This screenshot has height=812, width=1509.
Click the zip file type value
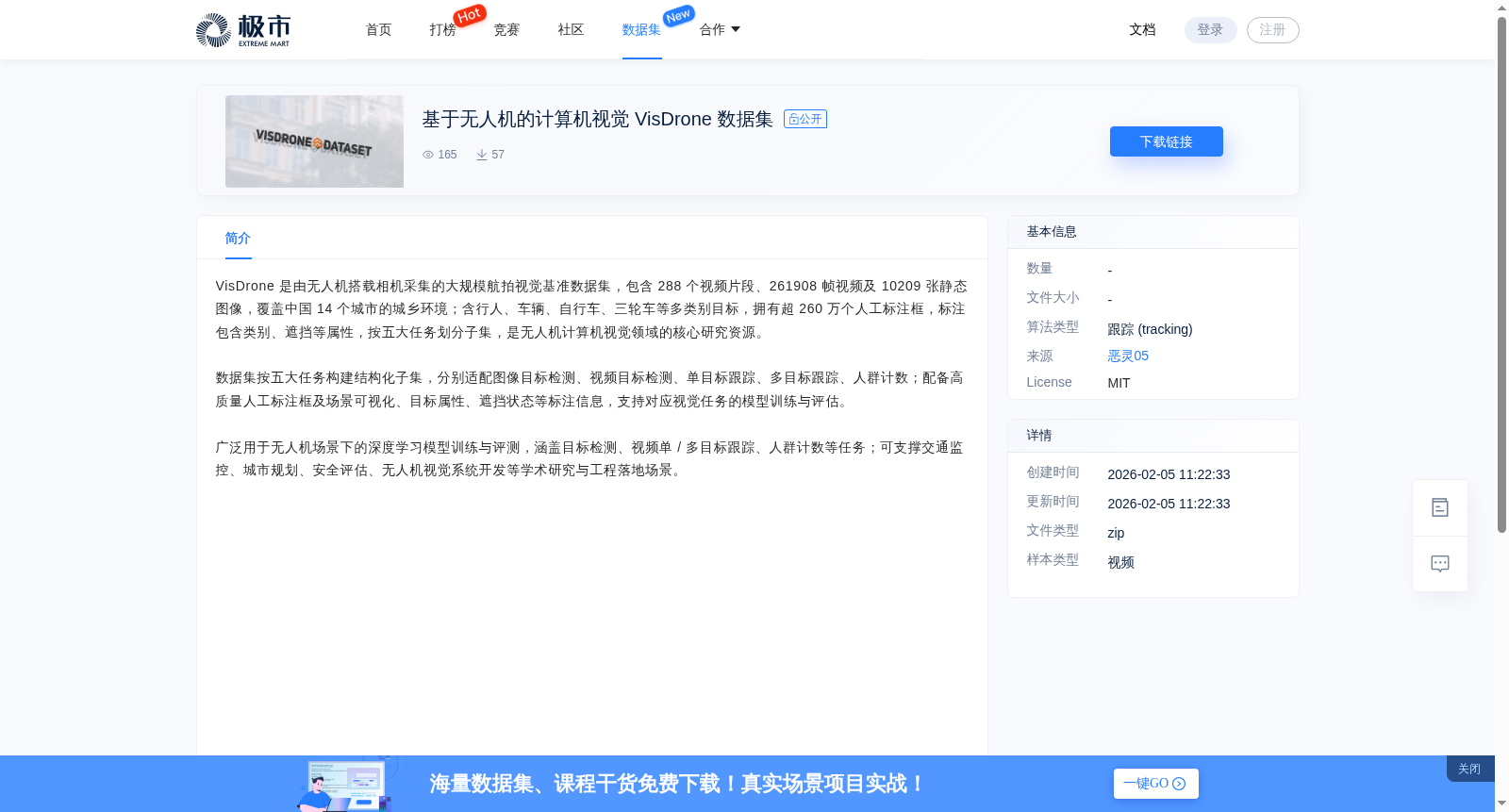[1116, 533]
